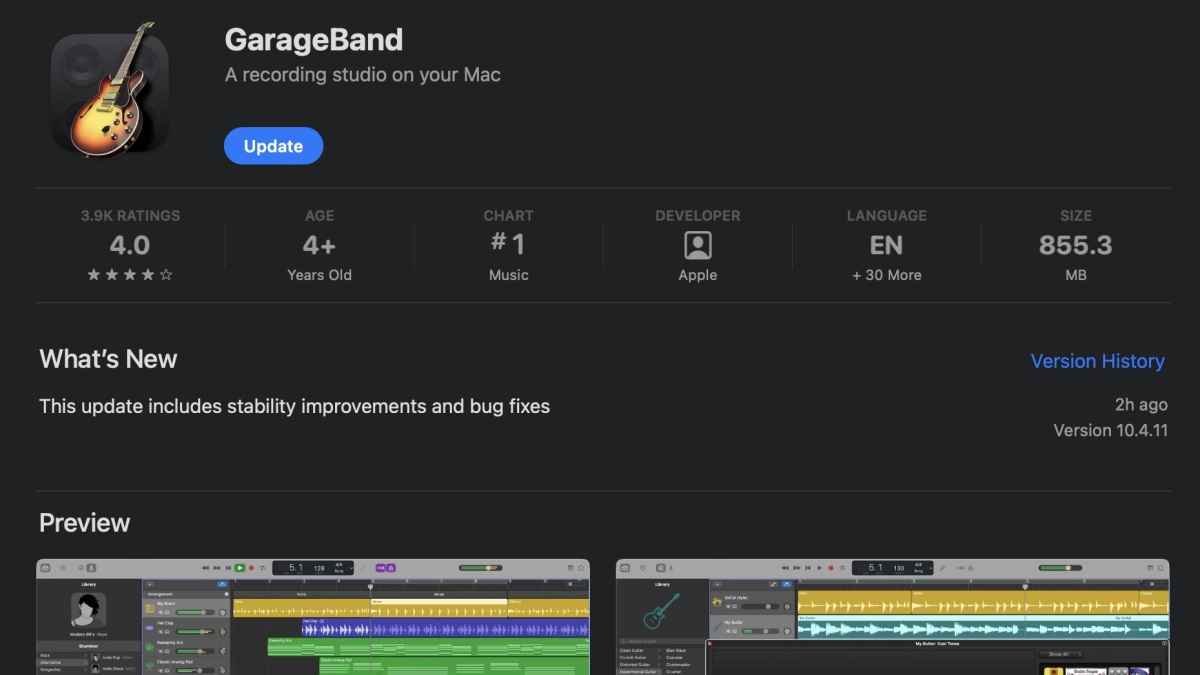Click the four-star rating row
The width and height of the screenshot is (1200, 675).
pos(129,274)
